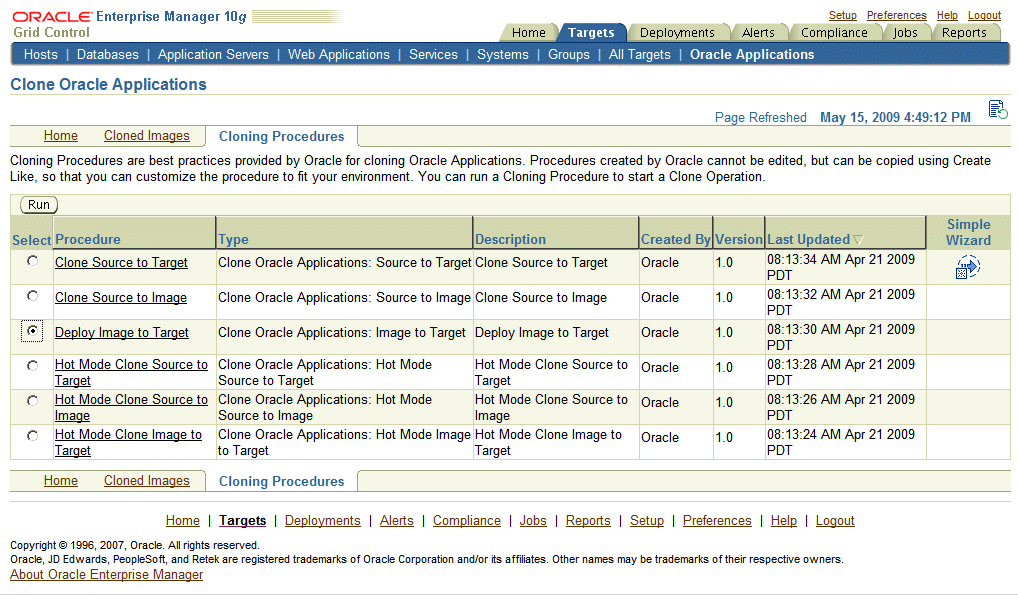
Task: Switch to the Alerts tab
Action: point(758,32)
